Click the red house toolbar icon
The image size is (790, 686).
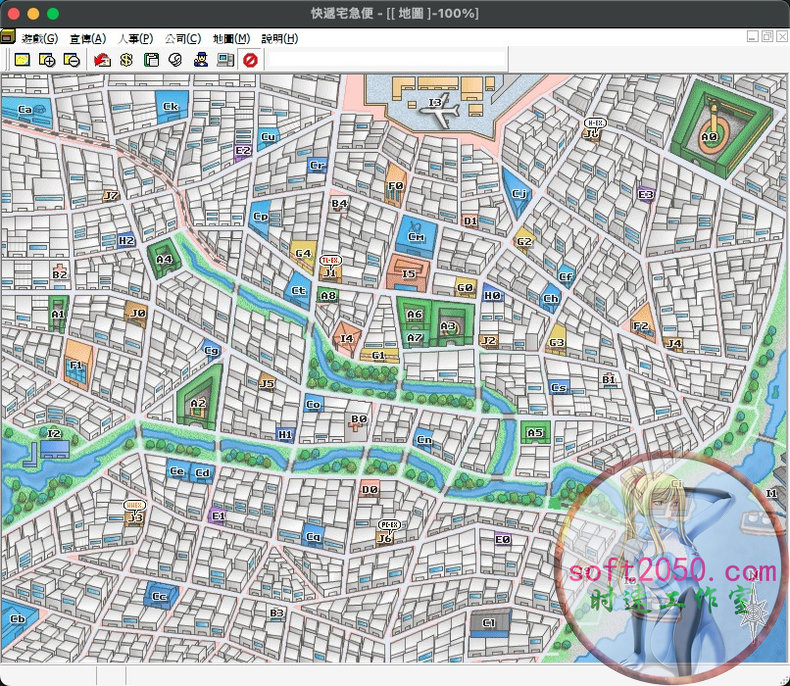(x=102, y=60)
